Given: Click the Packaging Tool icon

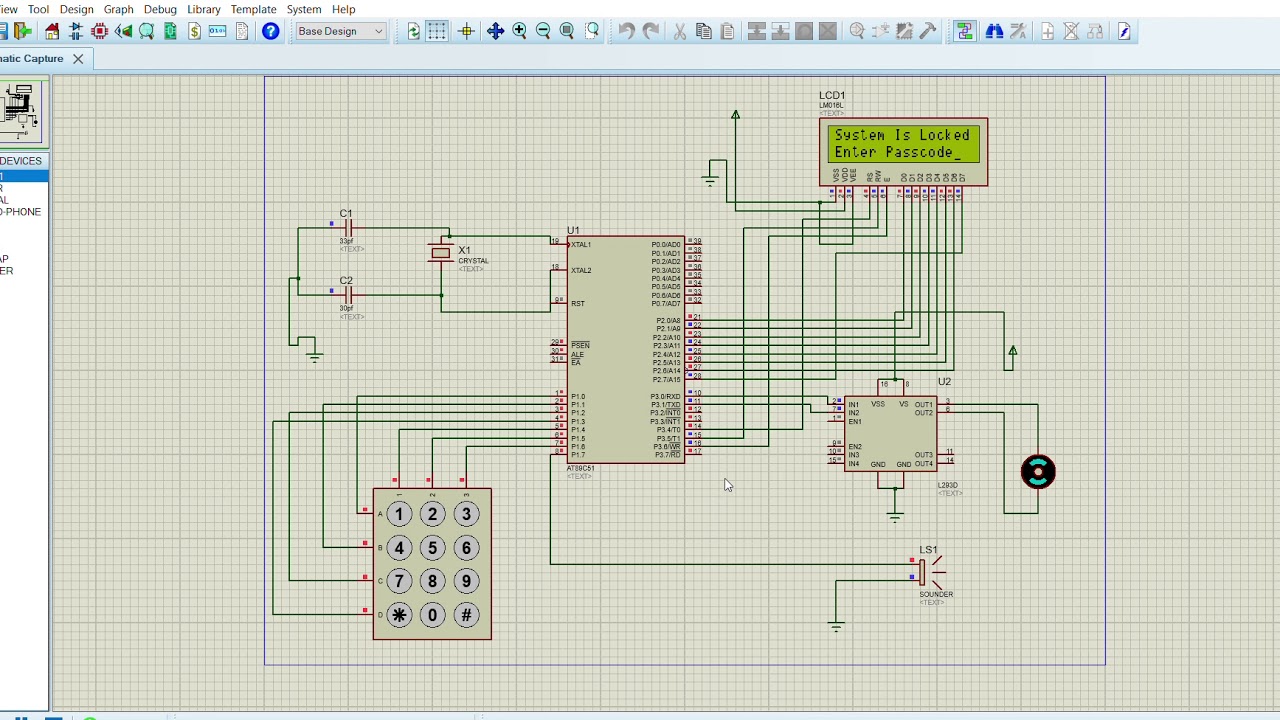Looking at the screenshot, I should 905,31.
